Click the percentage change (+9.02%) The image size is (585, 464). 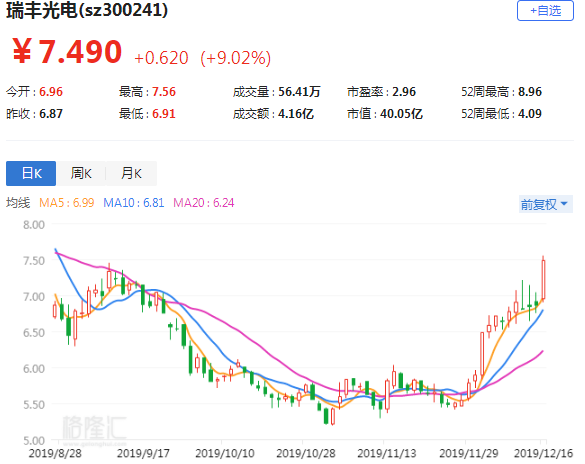click(236, 58)
